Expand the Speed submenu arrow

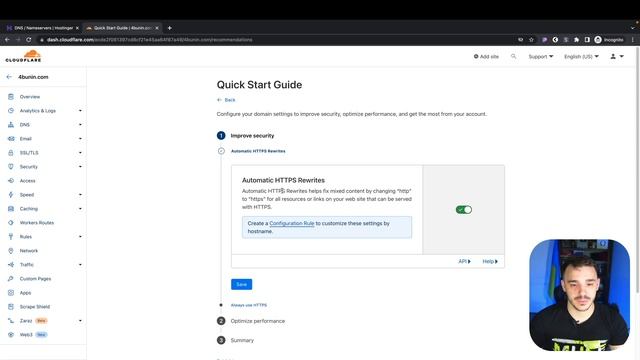pyautogui.click(x=80, y=195)
